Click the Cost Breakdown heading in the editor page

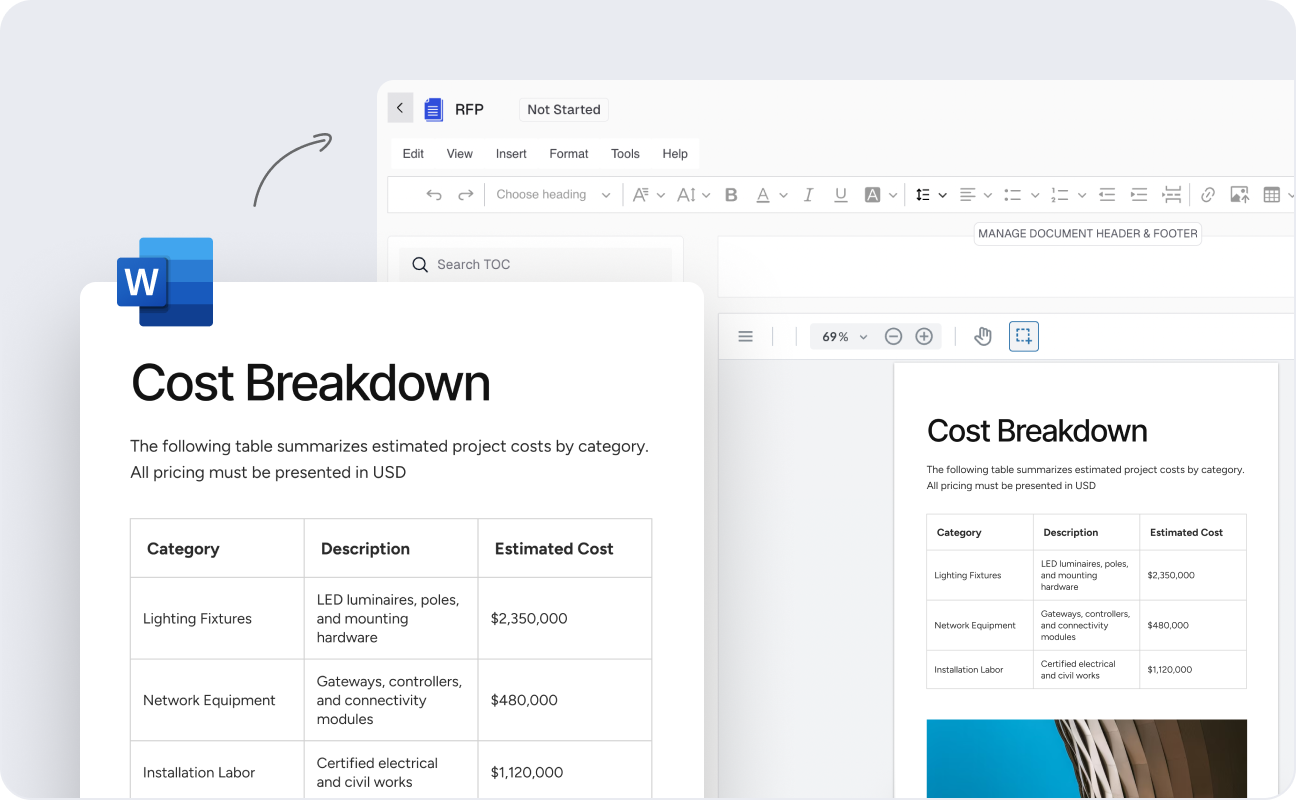click(1037, 431)
